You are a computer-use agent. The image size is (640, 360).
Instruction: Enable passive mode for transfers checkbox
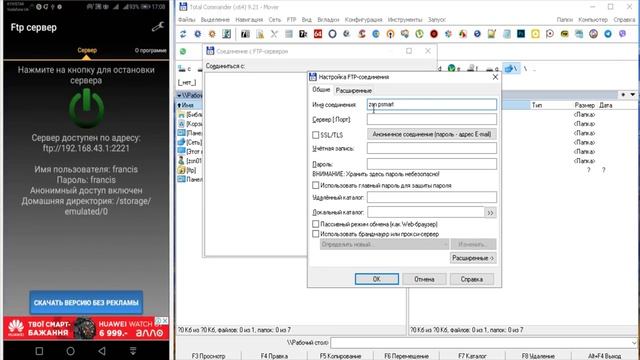pos(316,224)
